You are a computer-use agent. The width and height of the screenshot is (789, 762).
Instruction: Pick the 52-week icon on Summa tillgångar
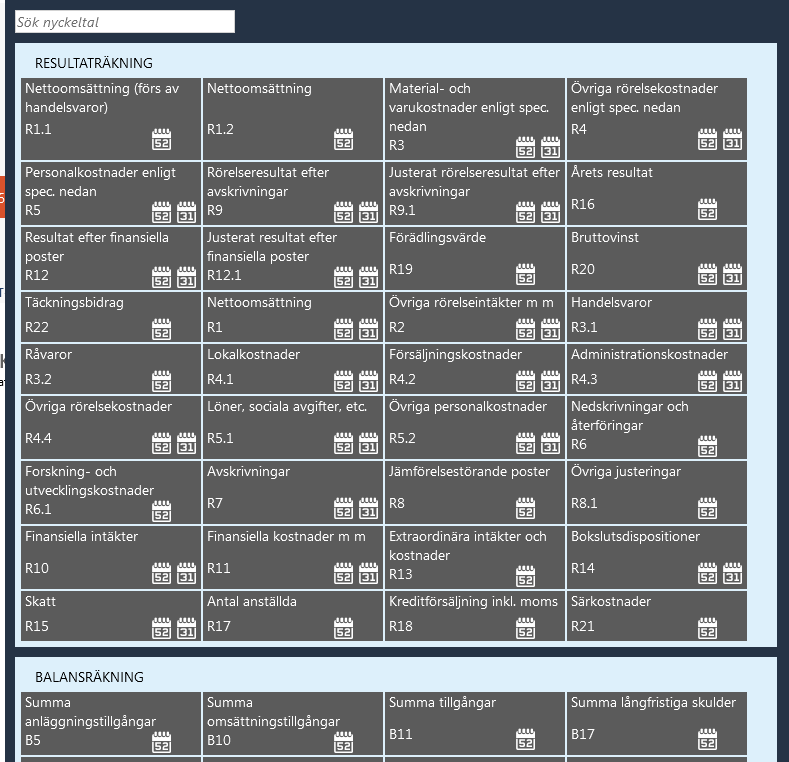click(525, 739)
